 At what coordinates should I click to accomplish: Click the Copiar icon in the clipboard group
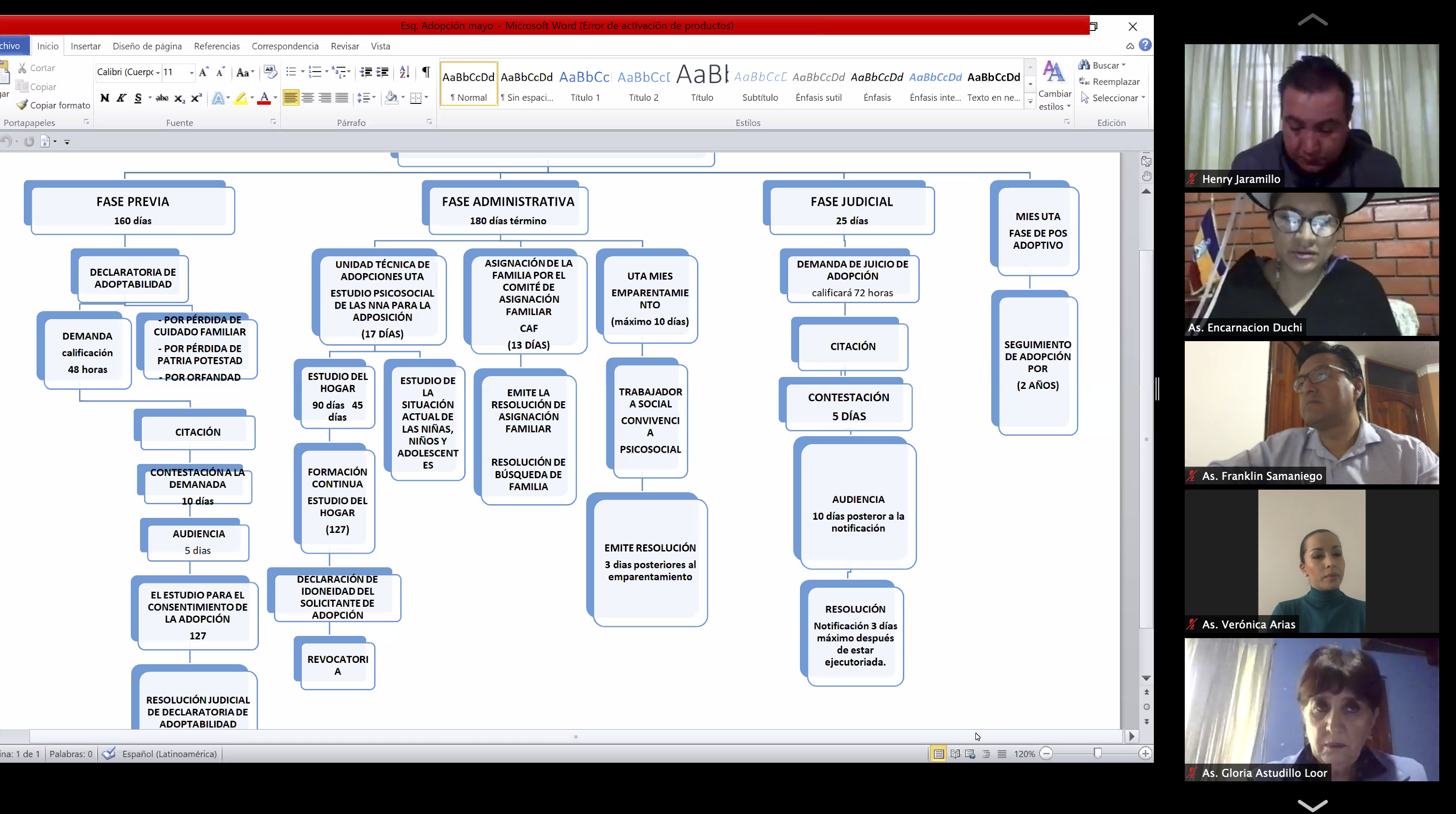[22, 87]
